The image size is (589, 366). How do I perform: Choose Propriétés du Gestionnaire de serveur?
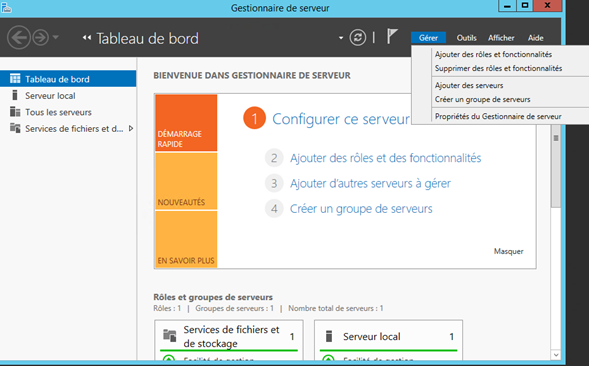coord(498,116)
